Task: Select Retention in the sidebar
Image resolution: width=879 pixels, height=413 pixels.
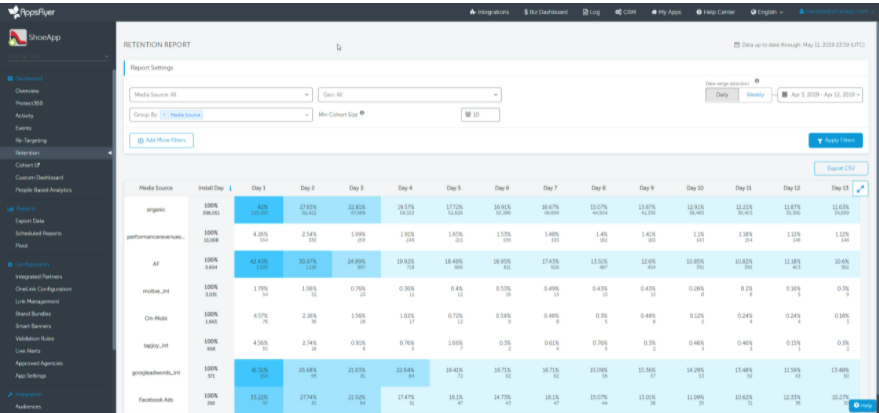Action: tap(27, 152)
